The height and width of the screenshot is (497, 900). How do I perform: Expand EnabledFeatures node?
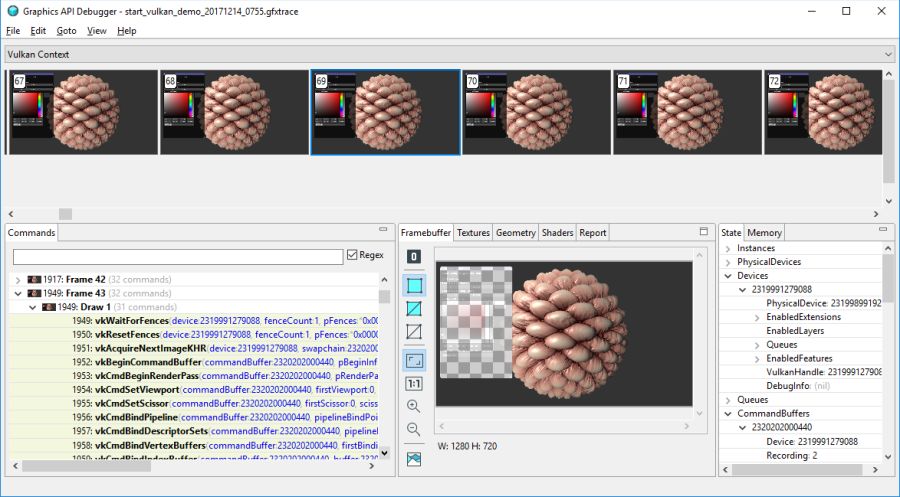pos(757,359)
